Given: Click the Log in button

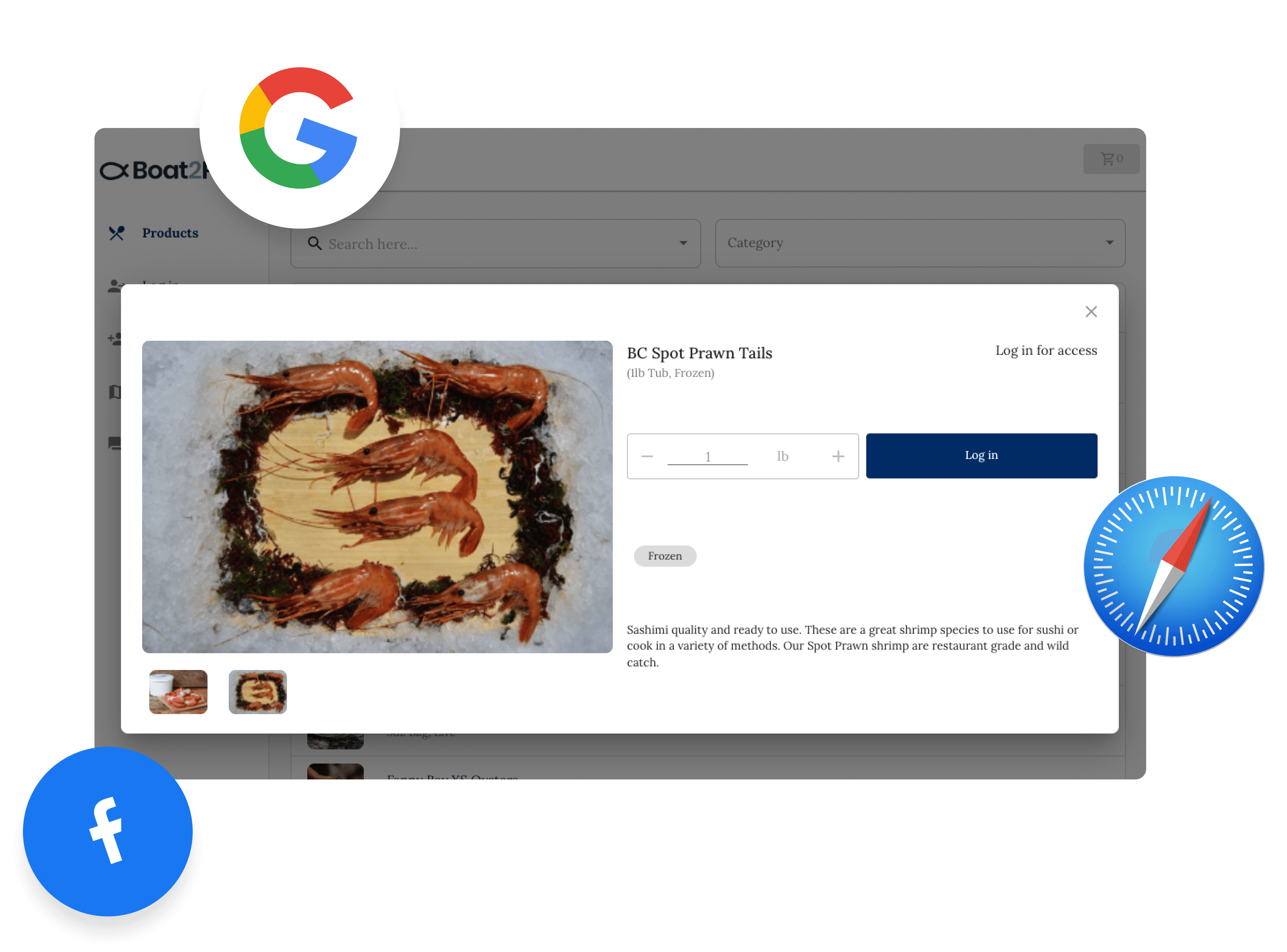Looking at the screenshot, I should 981,455.
